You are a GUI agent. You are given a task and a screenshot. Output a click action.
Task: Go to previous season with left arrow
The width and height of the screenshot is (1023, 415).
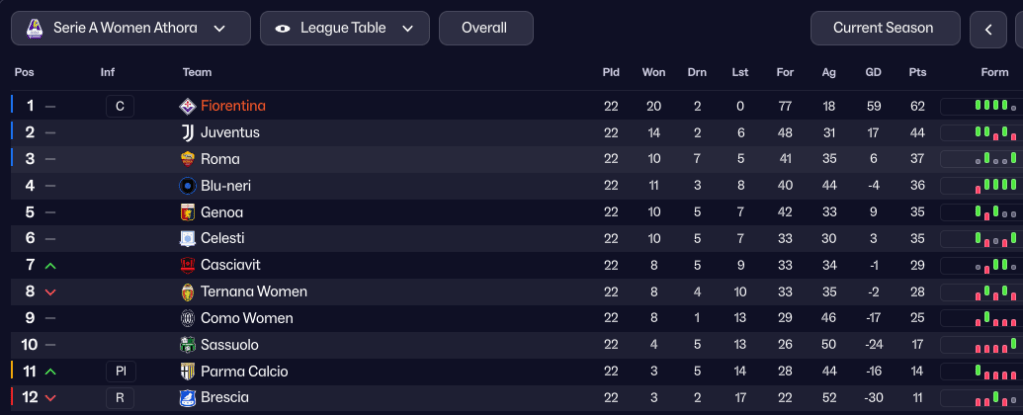988,29
